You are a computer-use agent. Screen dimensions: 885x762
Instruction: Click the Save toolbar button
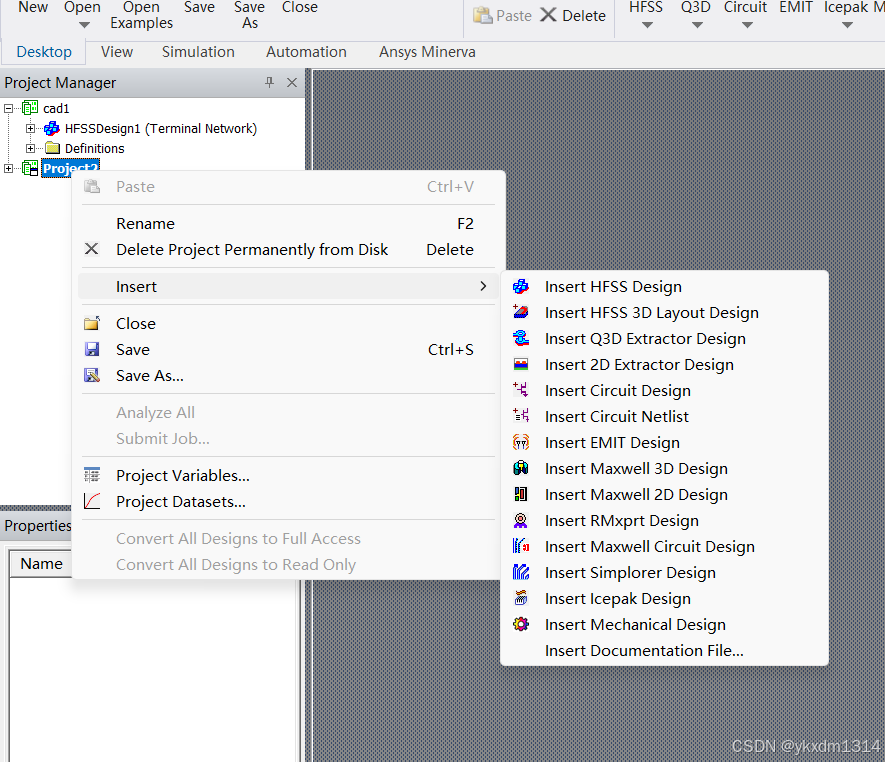199,8
